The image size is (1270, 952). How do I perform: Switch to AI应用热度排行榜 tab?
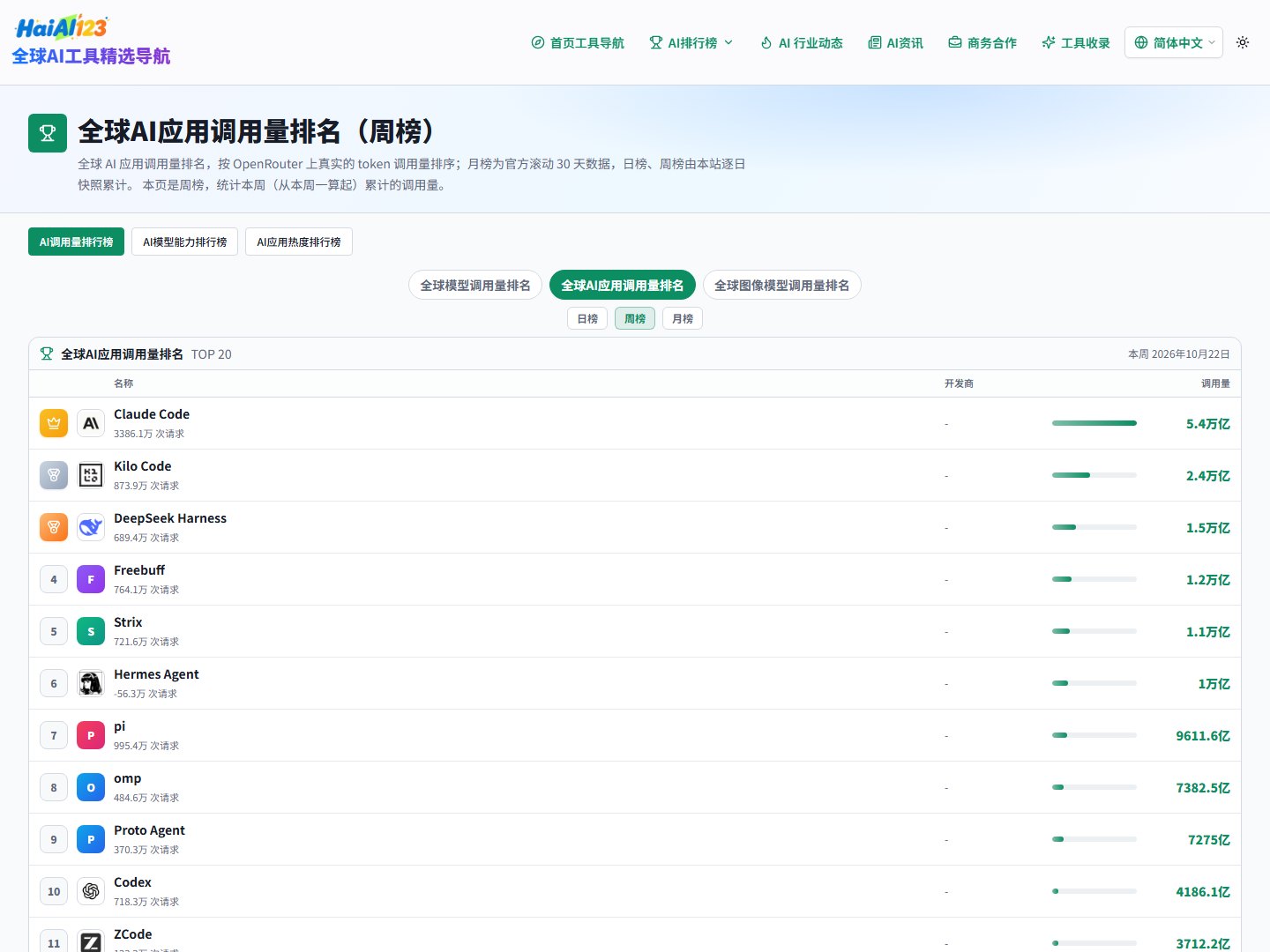(299, 242)
